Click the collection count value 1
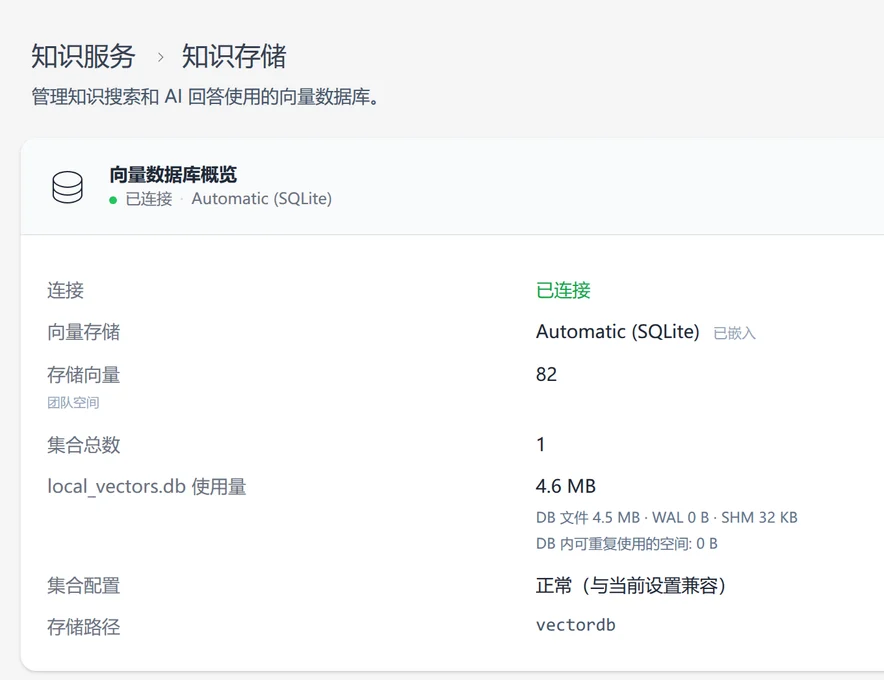 541,445
